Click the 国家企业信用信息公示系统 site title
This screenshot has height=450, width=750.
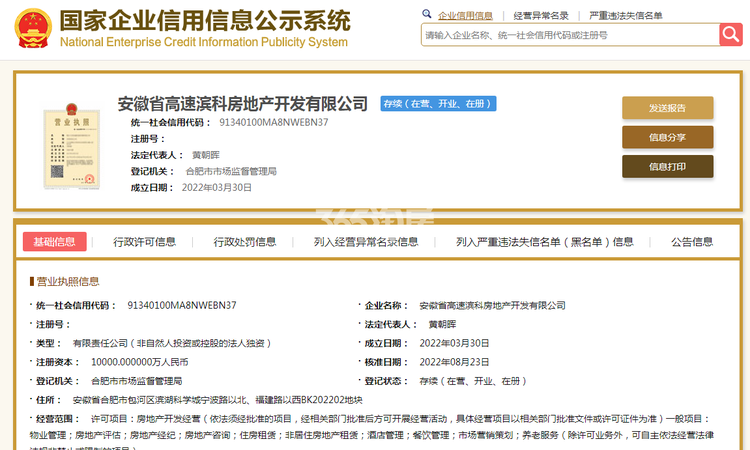click(x=205, y=21)
